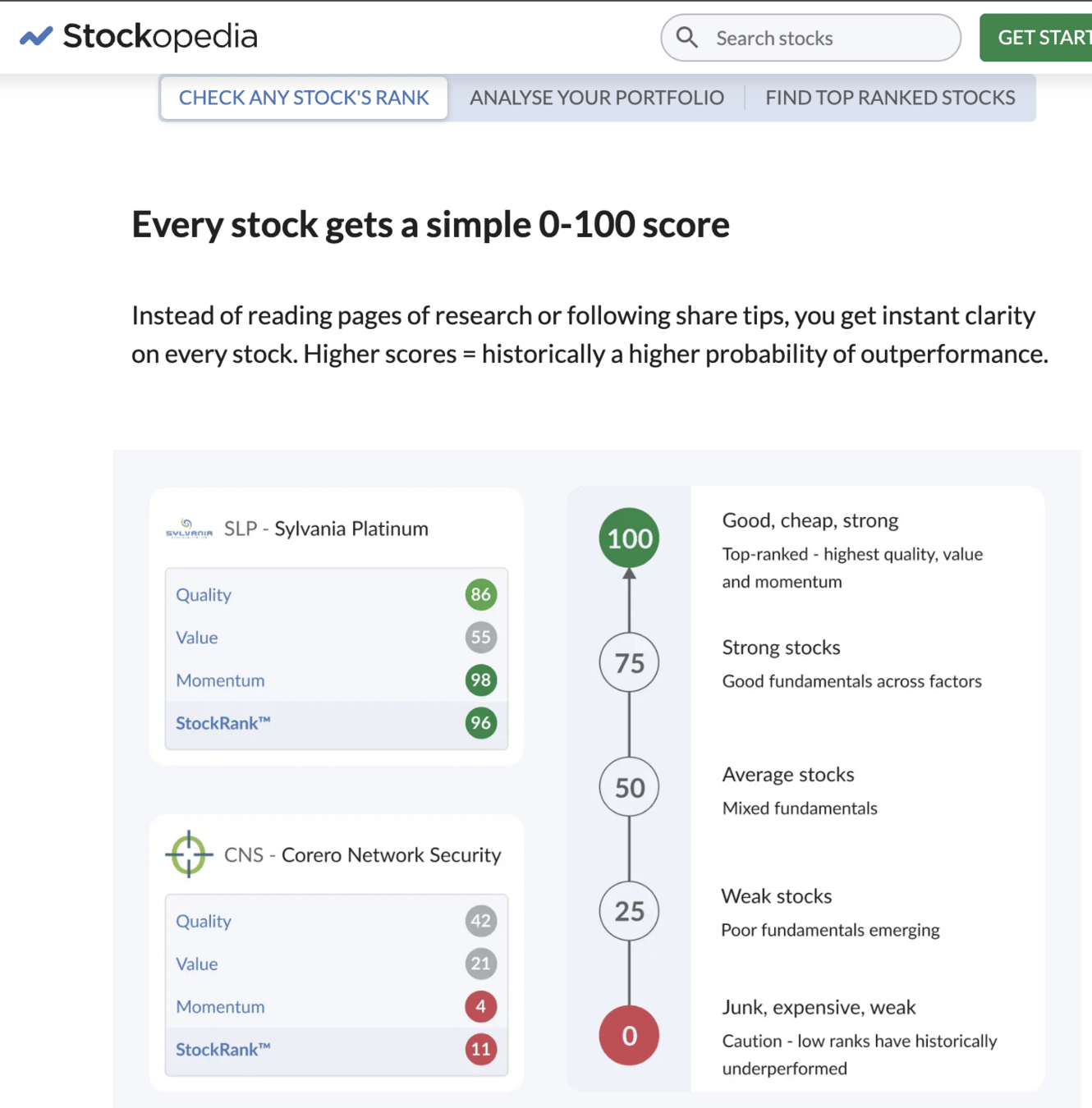This screenshot has height=1108, width=1092.
Task: Click the Corero Network Security crosshair logo
Action: tap(189, 854)
